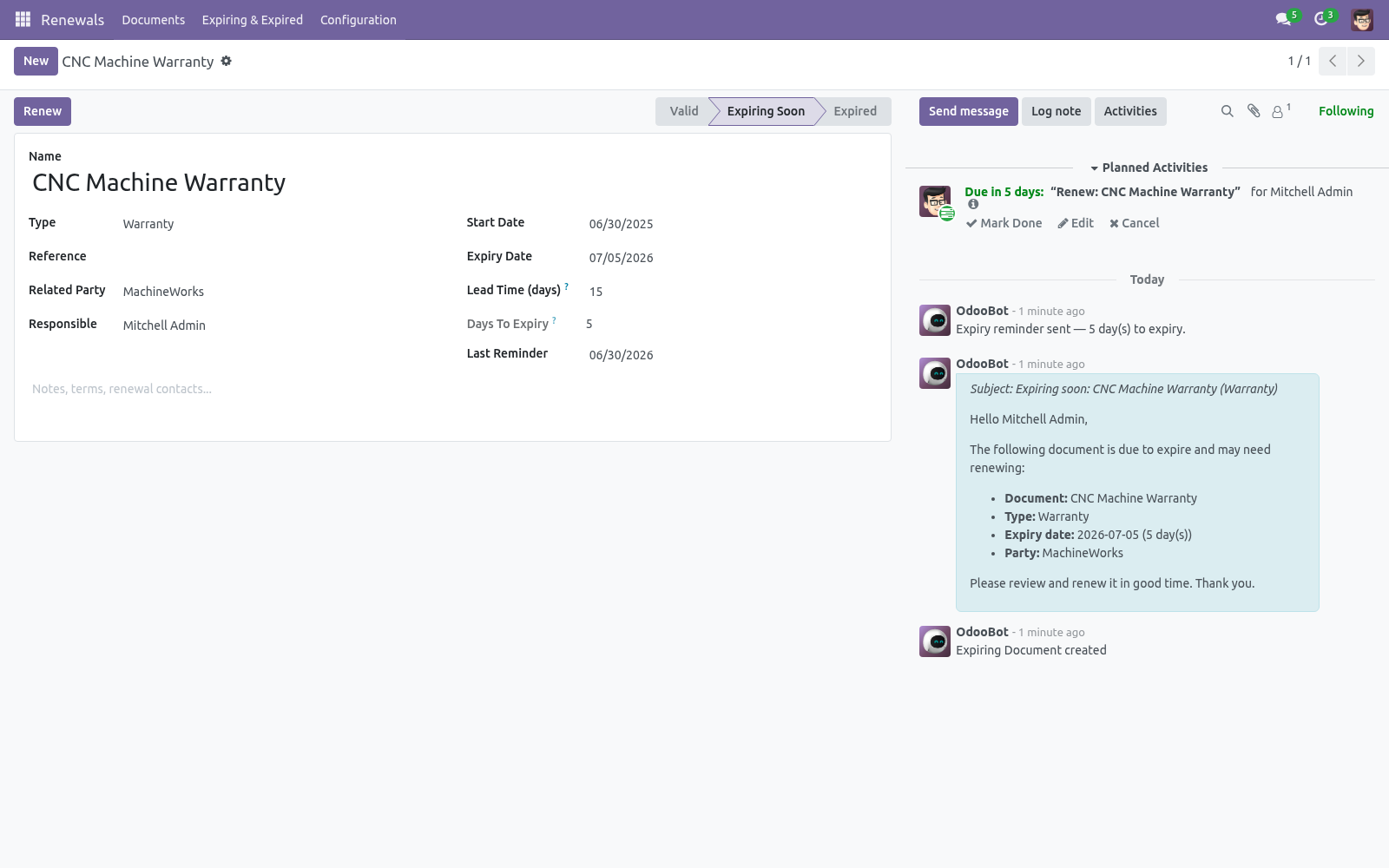
Task: Set status to Expired
Action: coord(855,111)
